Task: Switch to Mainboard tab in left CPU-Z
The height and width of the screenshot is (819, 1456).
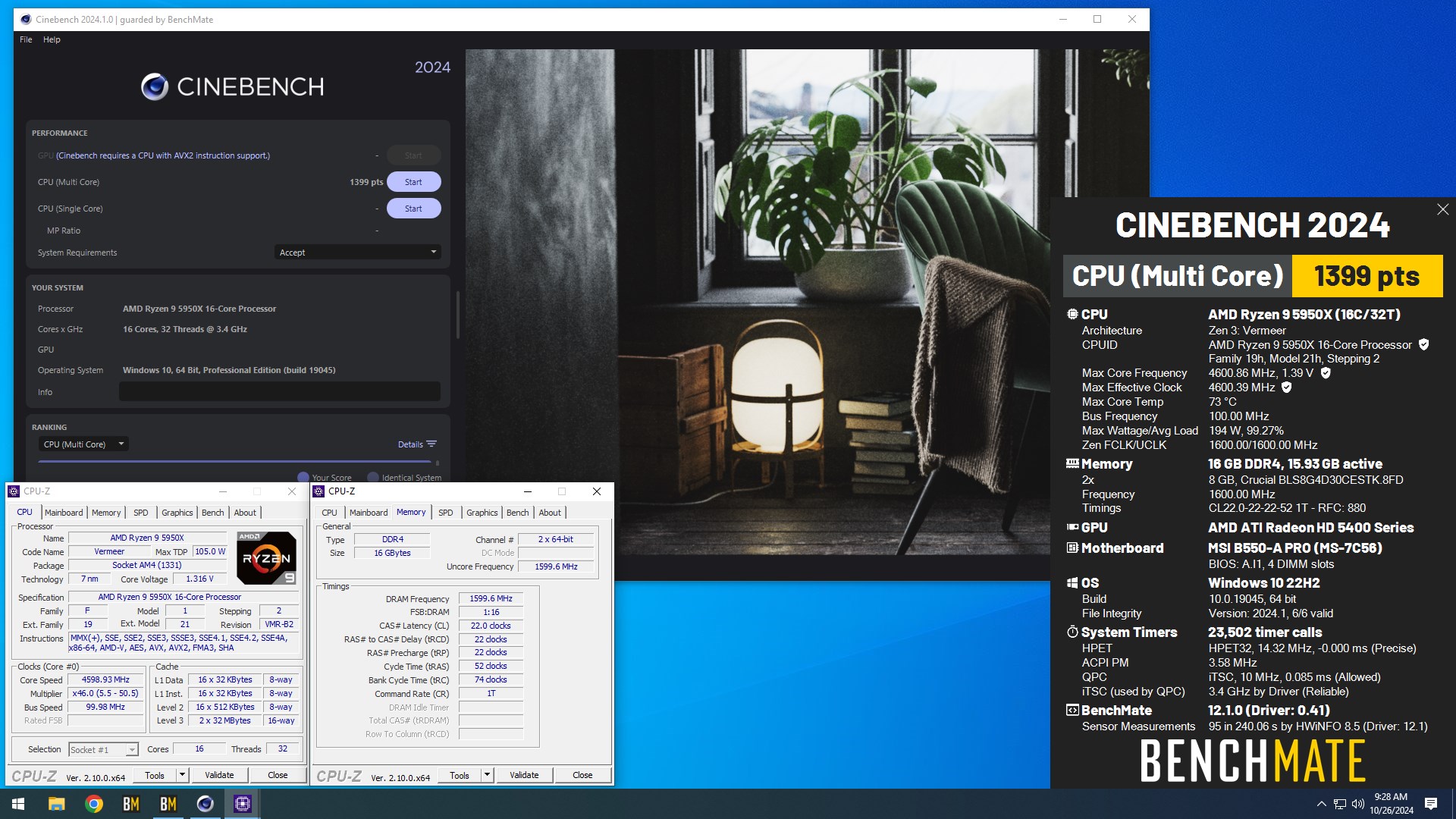Action: [x=64, y=513]
